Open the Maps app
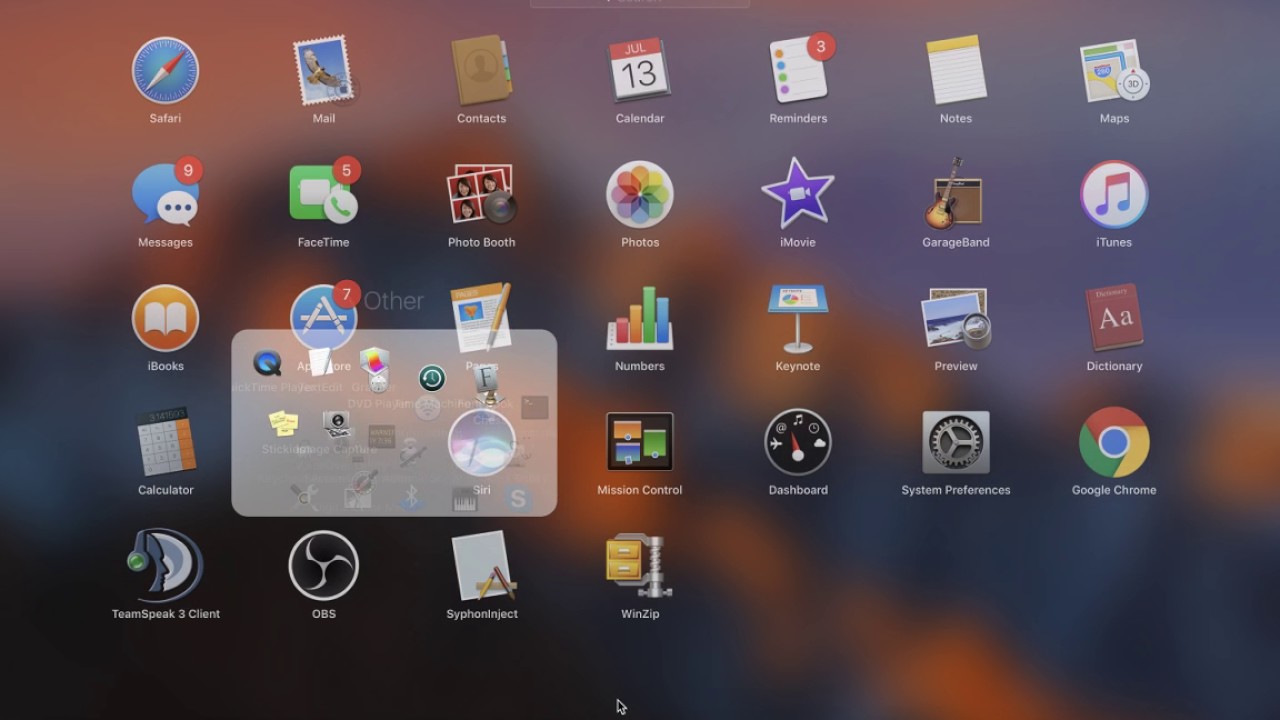This screenshot has width=1280, height=720. [1114, 71]
